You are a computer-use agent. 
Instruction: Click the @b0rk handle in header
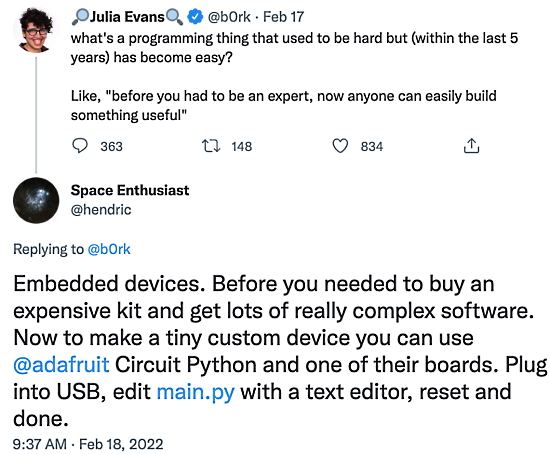[229, 17]
